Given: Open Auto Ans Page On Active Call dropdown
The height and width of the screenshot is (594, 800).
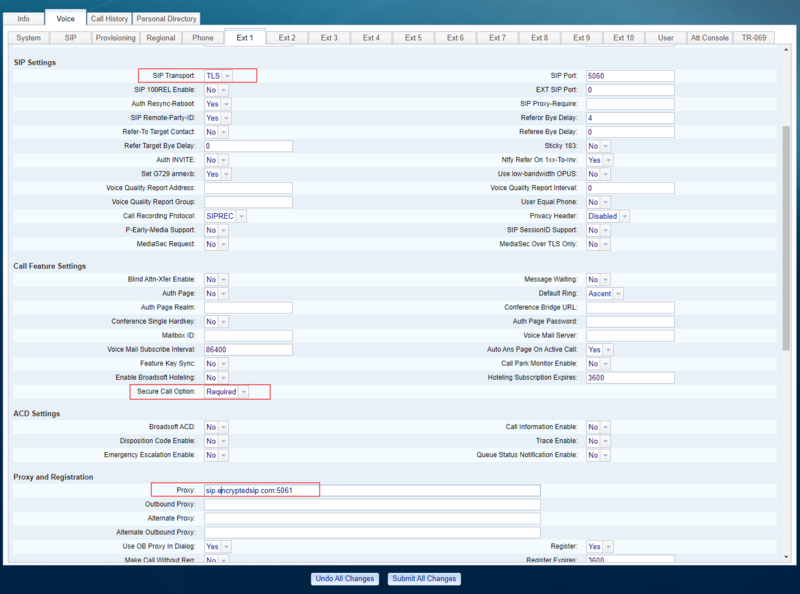Looking at the screenshot, I should pos(599,350).
